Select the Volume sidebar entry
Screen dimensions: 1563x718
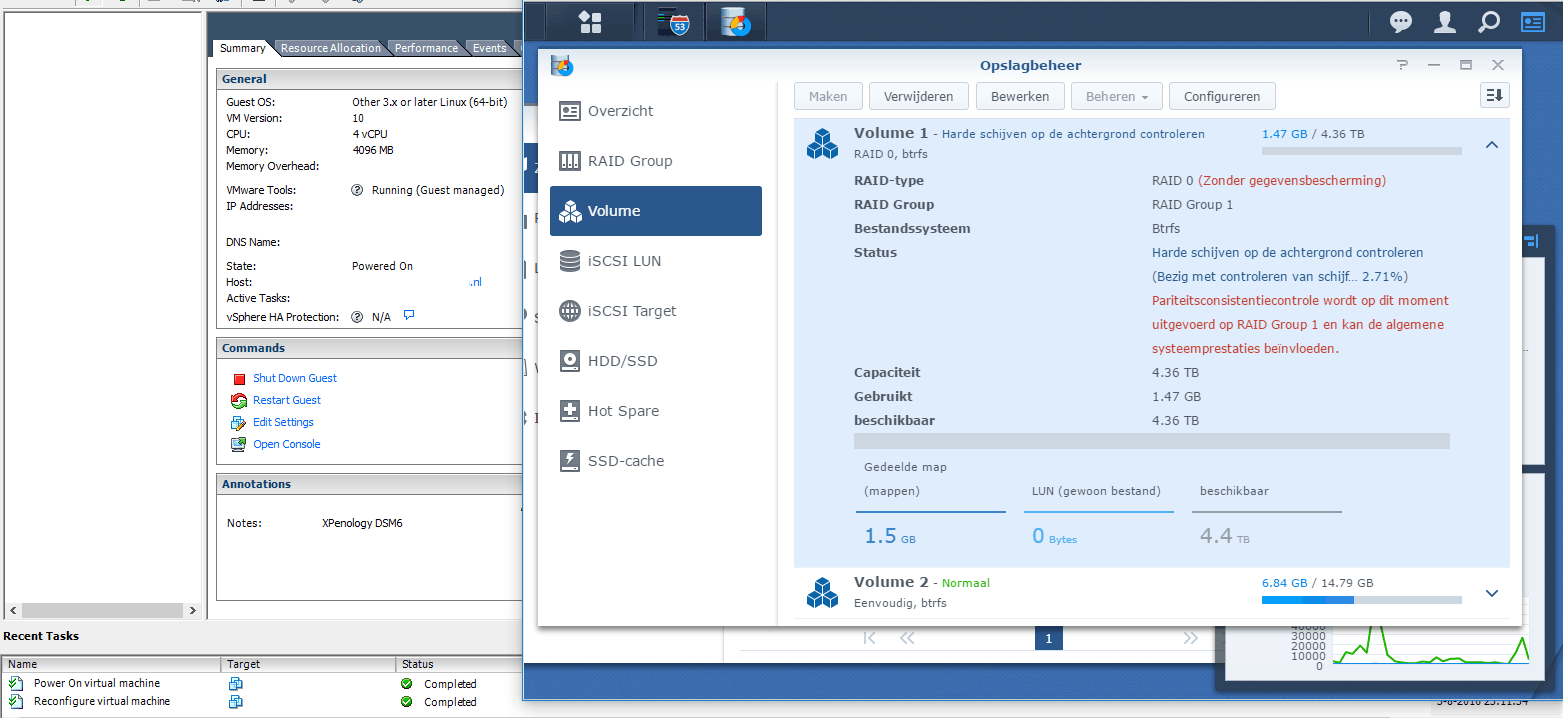point(655,211)
